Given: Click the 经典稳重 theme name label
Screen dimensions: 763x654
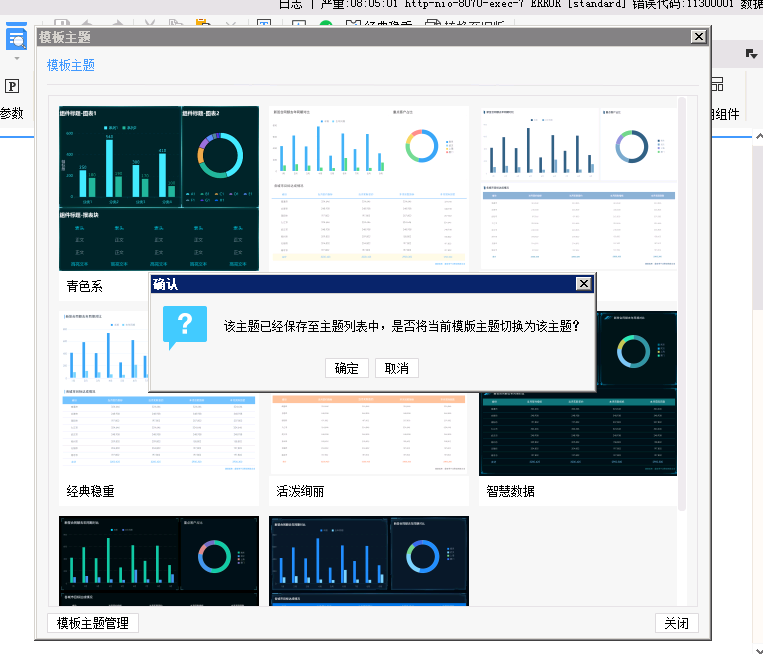Looking at the screenshot, I should click(91, 491).
